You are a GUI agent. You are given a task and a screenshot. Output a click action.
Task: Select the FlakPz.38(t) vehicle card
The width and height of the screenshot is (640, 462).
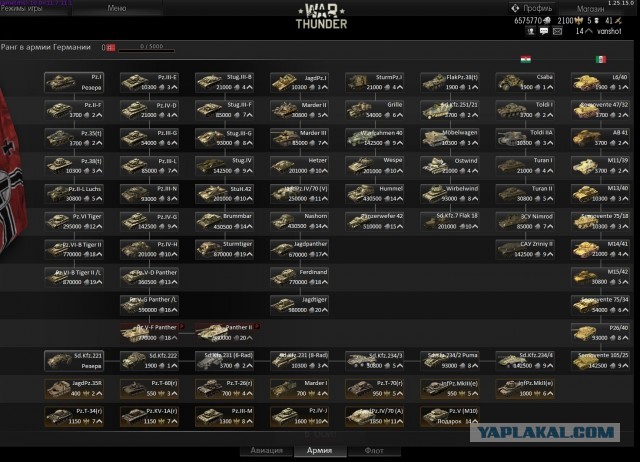pos(449,82)
